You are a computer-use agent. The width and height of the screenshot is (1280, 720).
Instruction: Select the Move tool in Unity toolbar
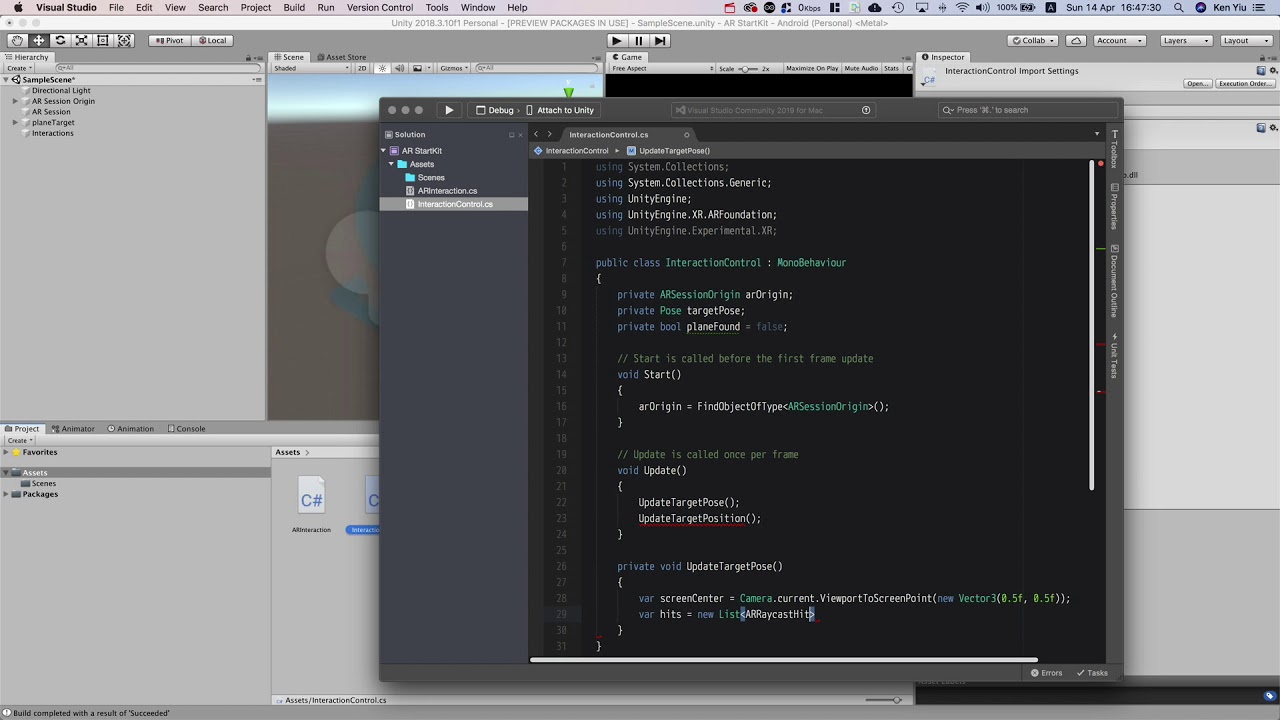click(x=38, y=40)
